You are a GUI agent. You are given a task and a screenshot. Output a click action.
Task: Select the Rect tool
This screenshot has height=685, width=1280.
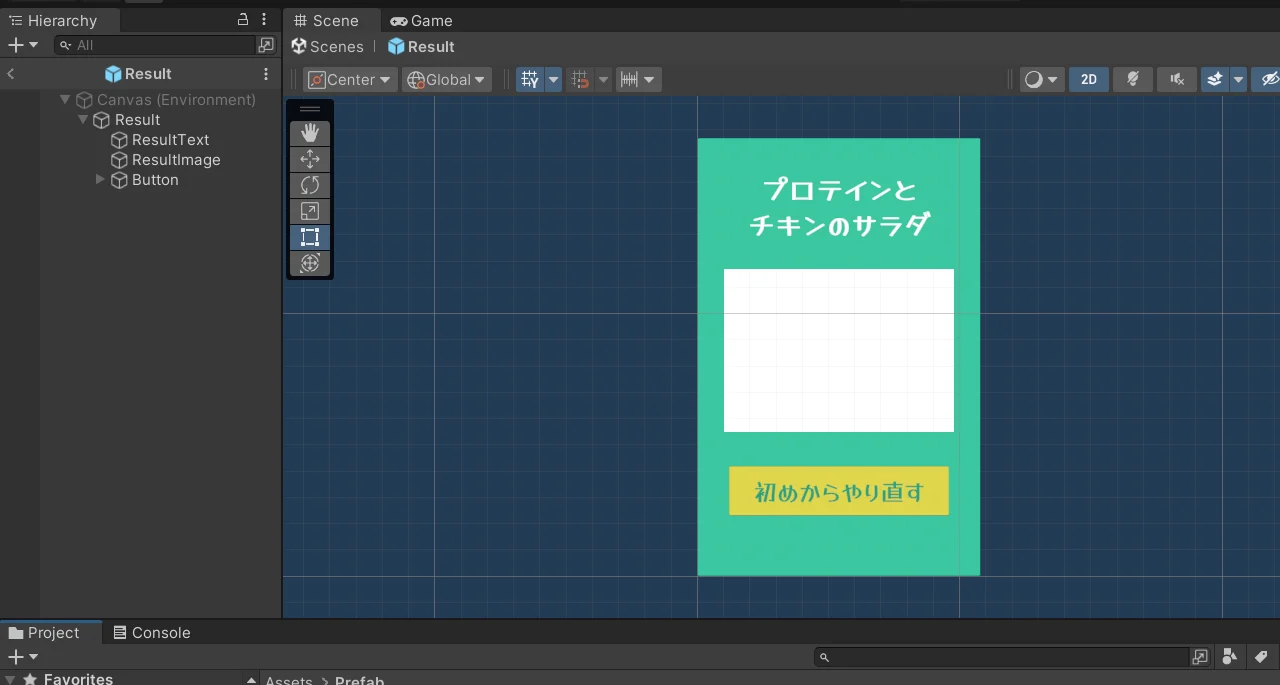(x=310, y=237)
